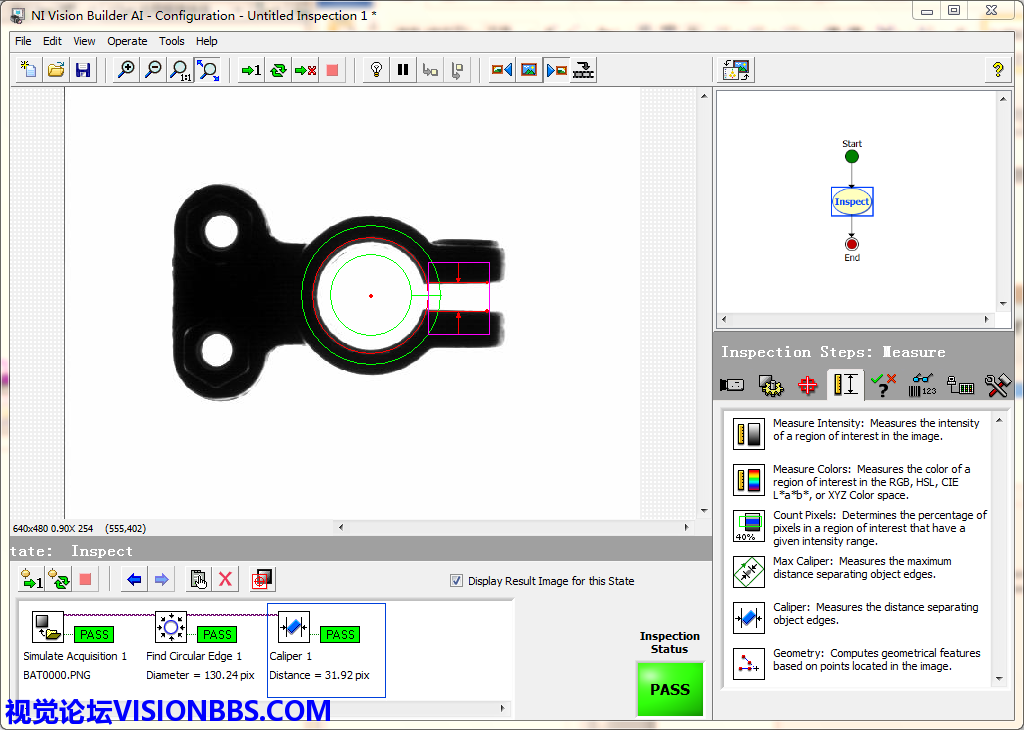Open the Edit menu

click(52, 41)
